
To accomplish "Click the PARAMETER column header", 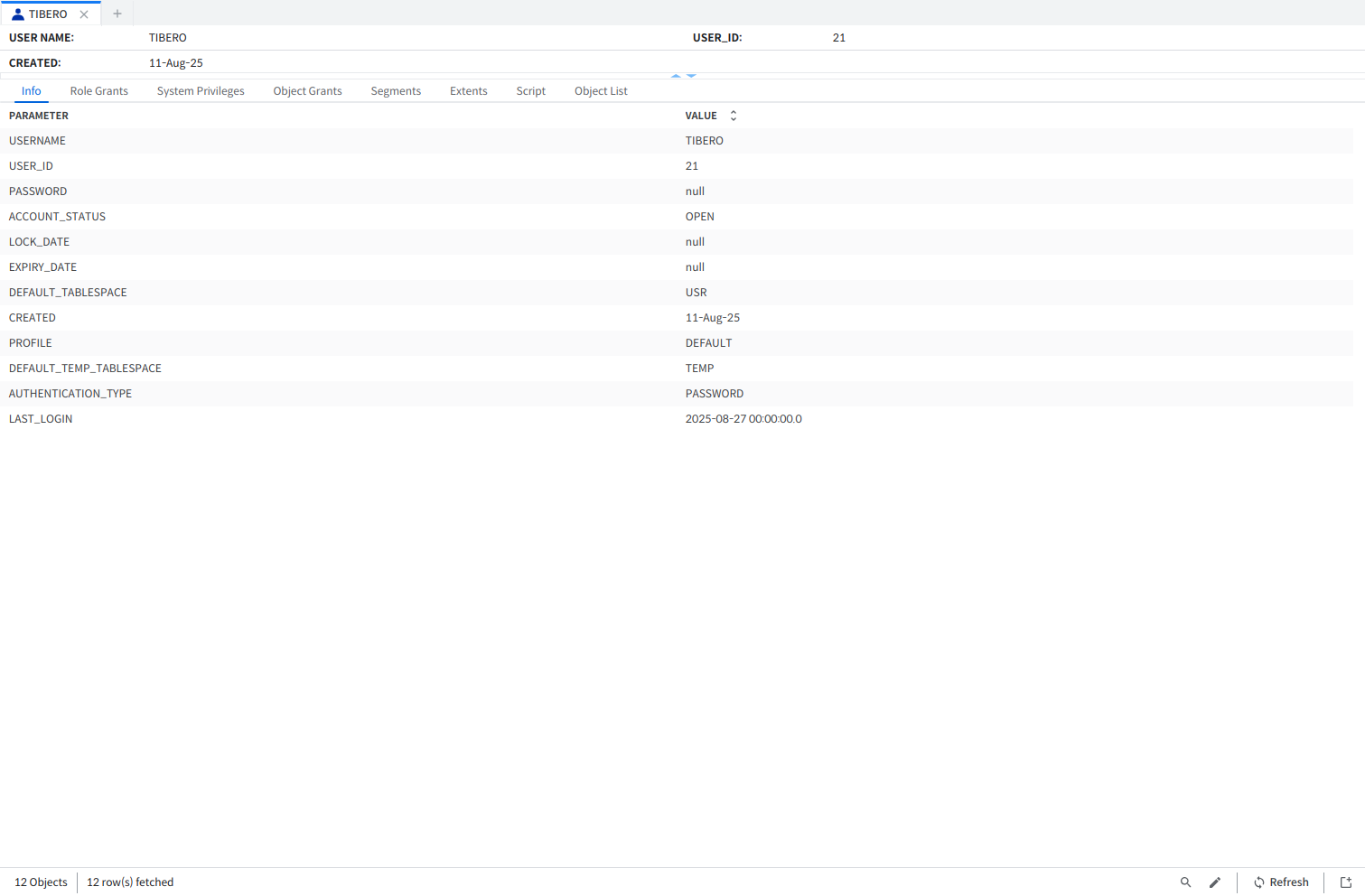I will tap(39, 116).
